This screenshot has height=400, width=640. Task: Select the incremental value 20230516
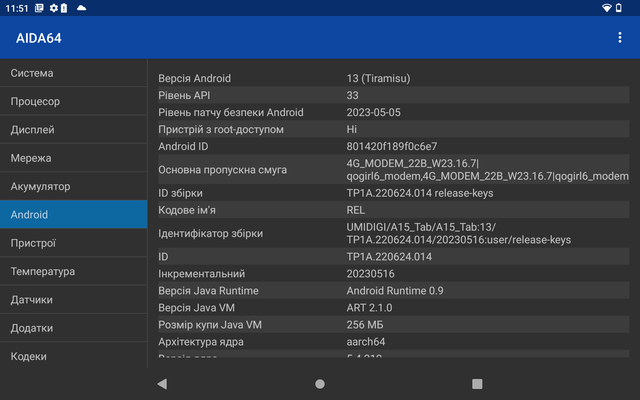(x=371, y=274)
